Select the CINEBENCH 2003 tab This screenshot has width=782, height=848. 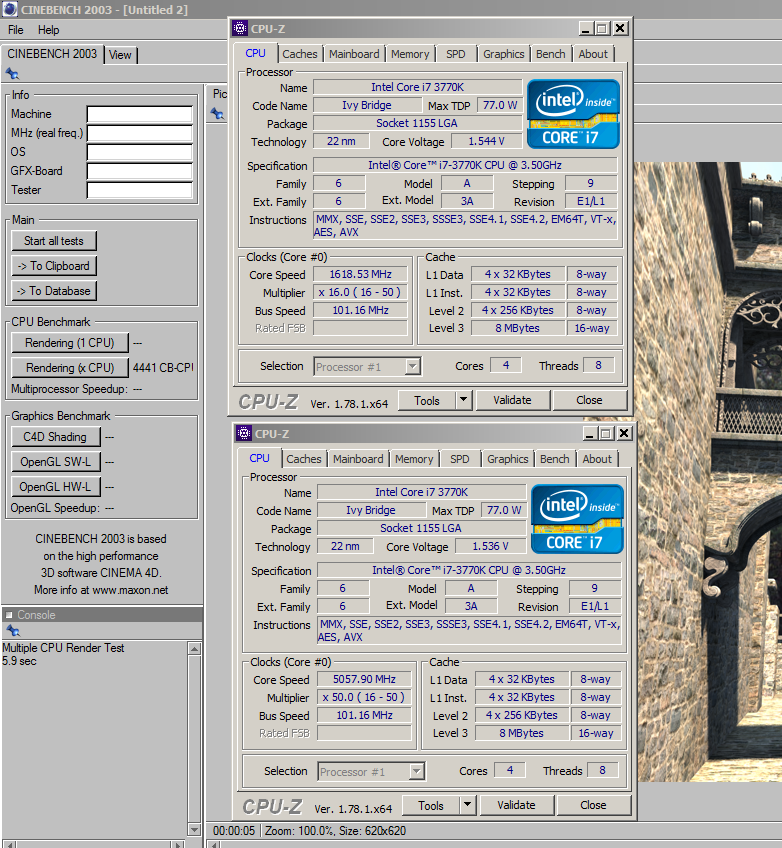(x=52, y=54)
